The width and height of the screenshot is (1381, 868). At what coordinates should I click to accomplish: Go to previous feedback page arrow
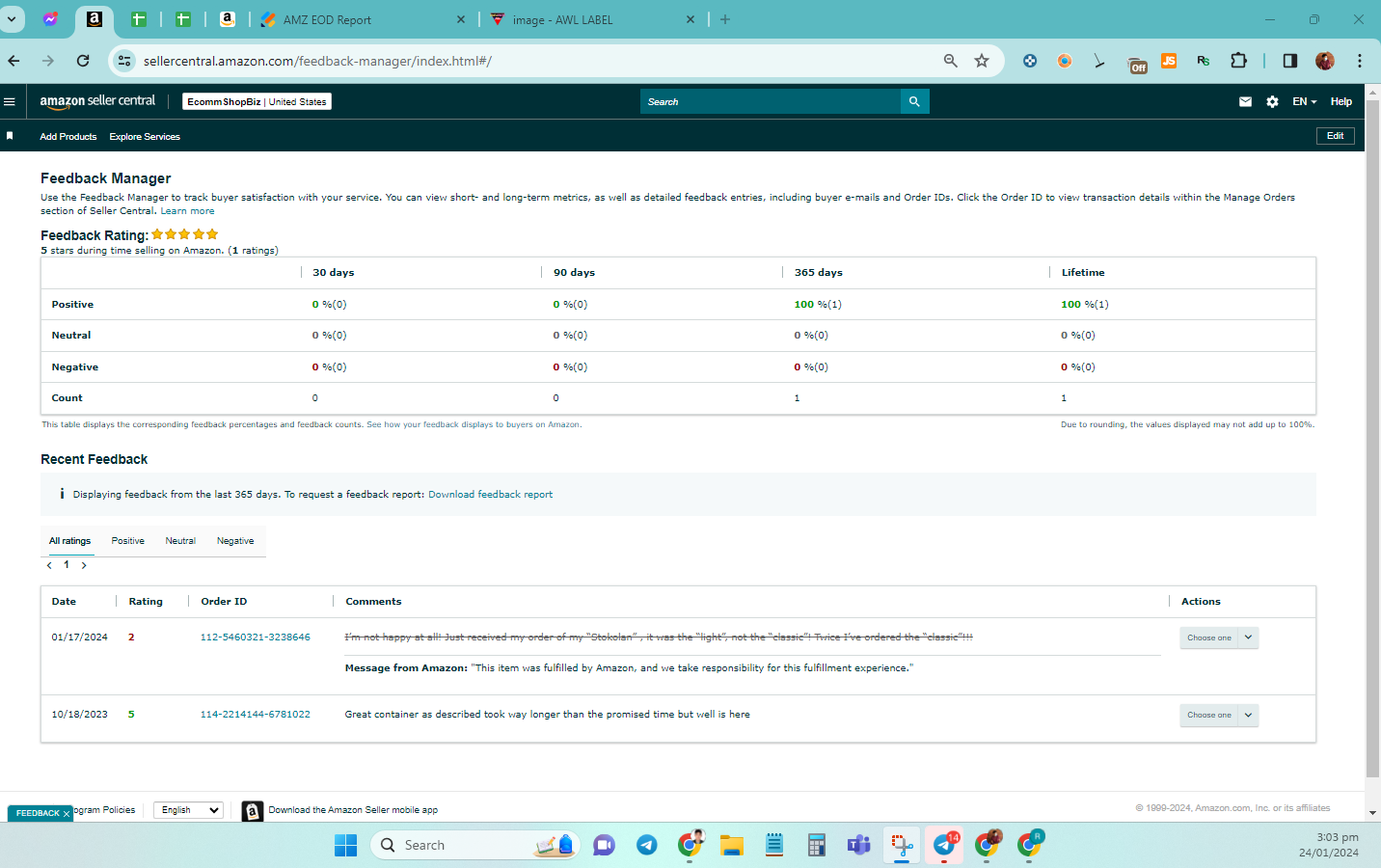49,565
